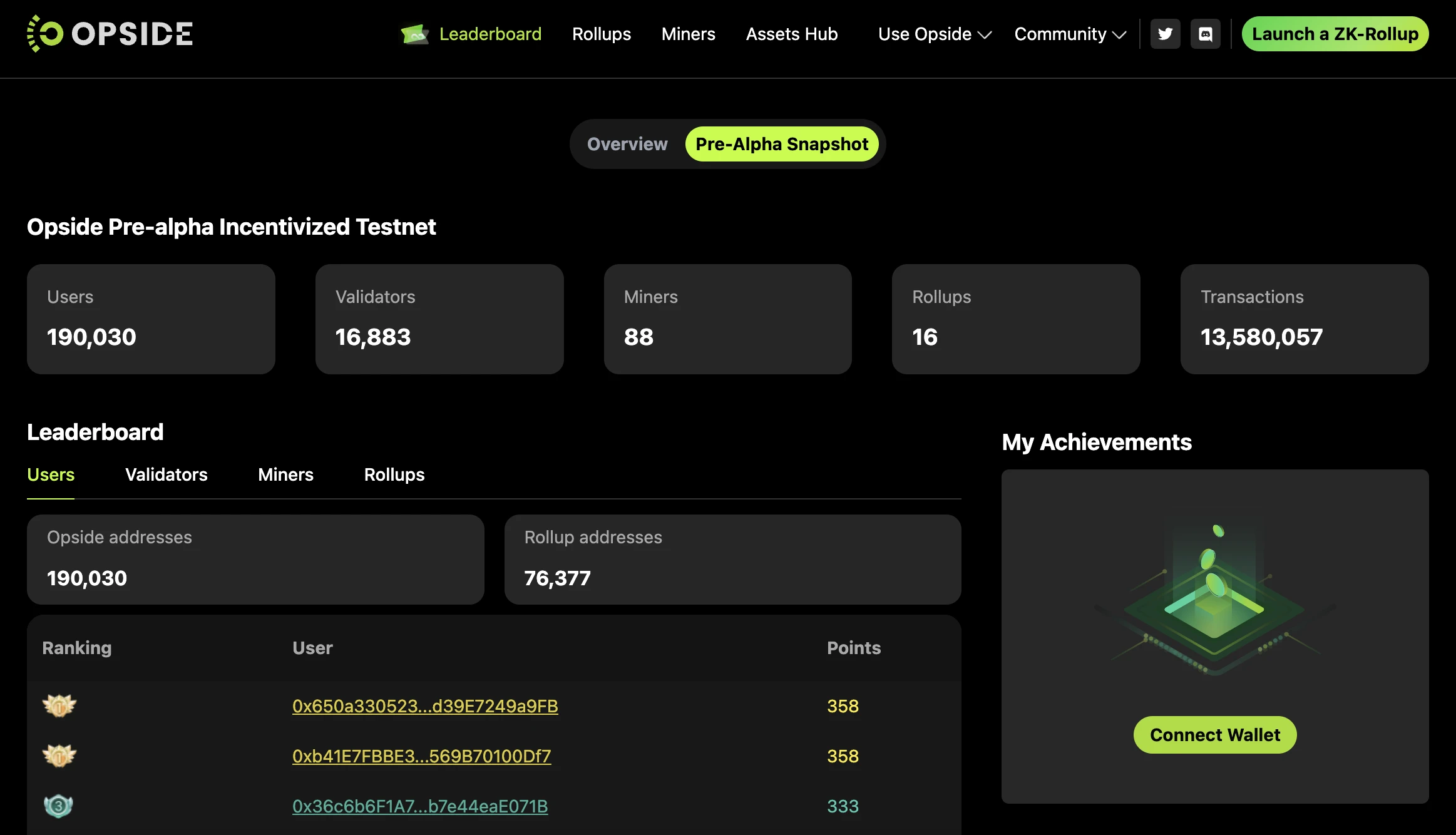Click the Launch a ZK-Rollup button
1456x835 pixels.
[x=1335, y=34]
